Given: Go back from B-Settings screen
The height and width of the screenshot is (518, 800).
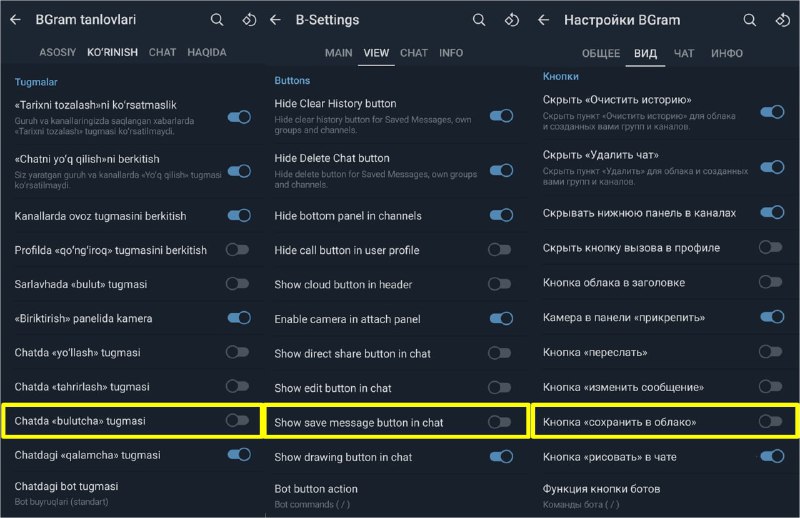Looking at the screenshot, I should tap(276, 20).
